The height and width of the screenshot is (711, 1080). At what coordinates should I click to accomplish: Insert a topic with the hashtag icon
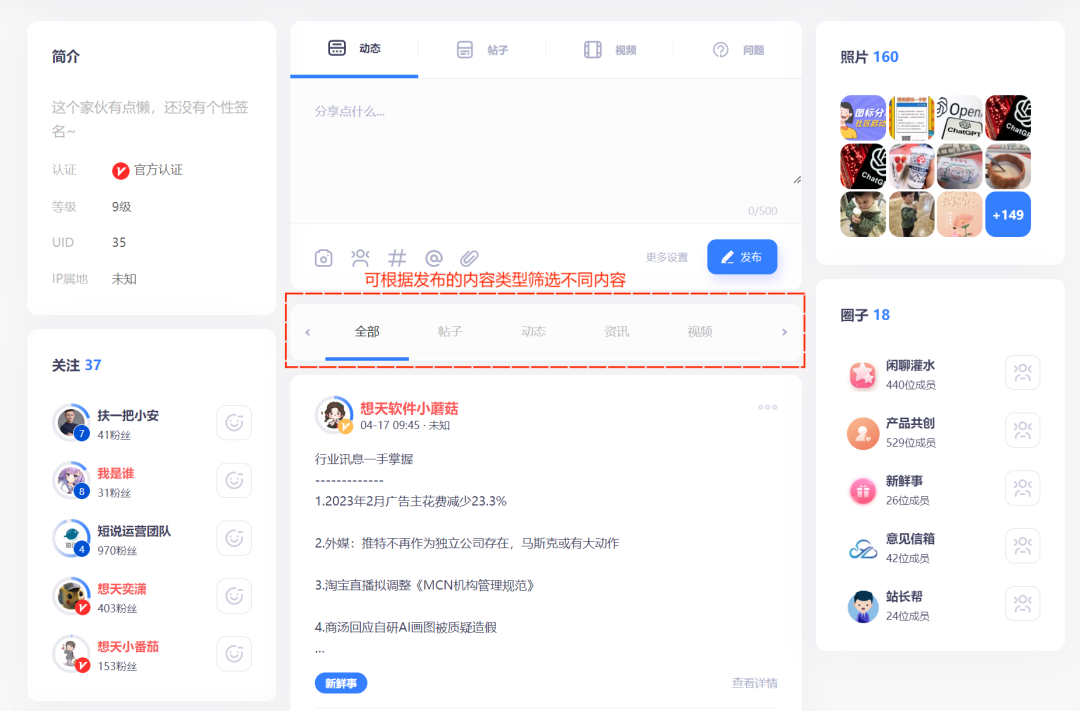pyautogui.click(x=397, y=256)
